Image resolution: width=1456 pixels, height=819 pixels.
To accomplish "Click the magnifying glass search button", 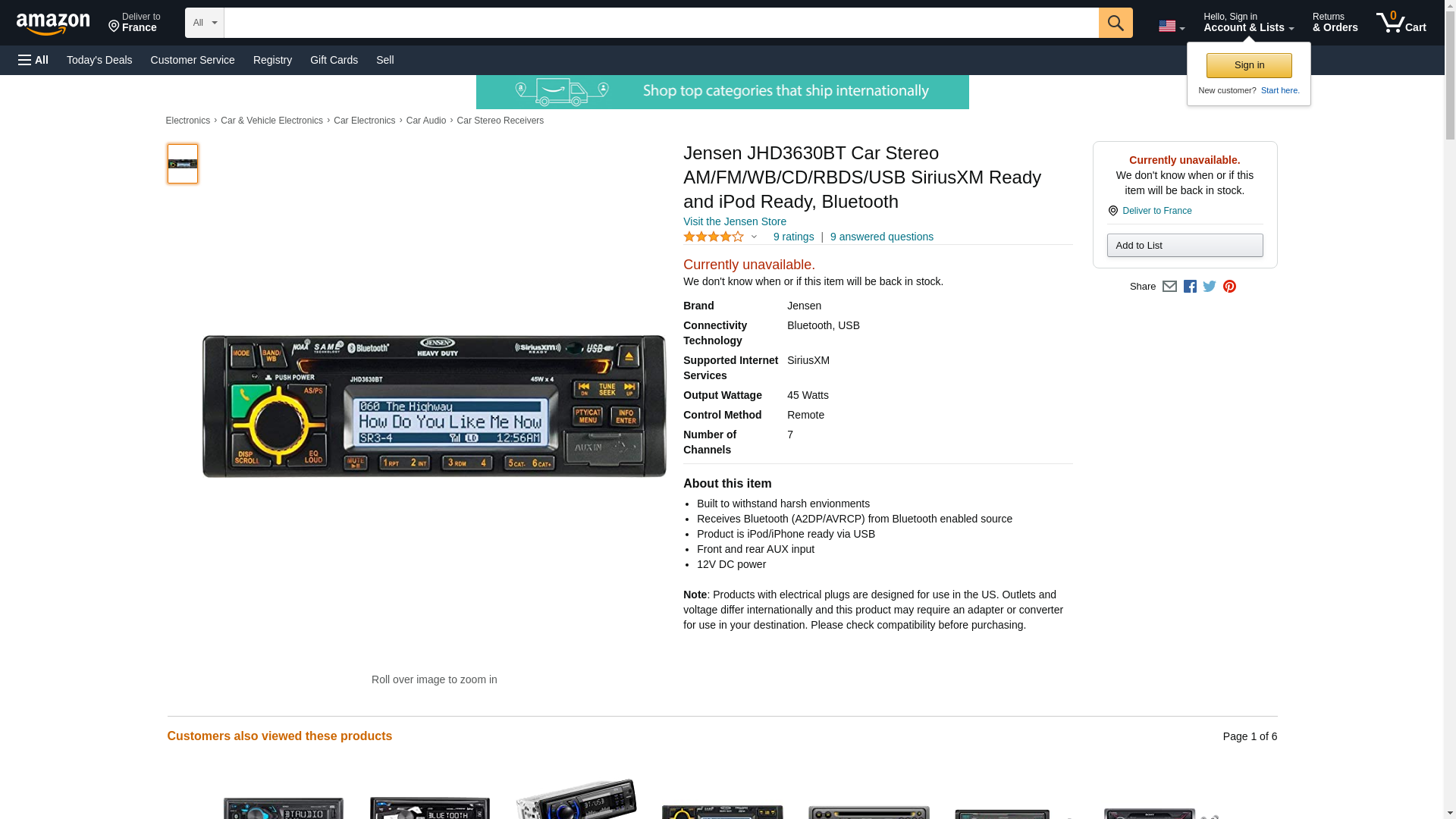I will (1115, 23).
